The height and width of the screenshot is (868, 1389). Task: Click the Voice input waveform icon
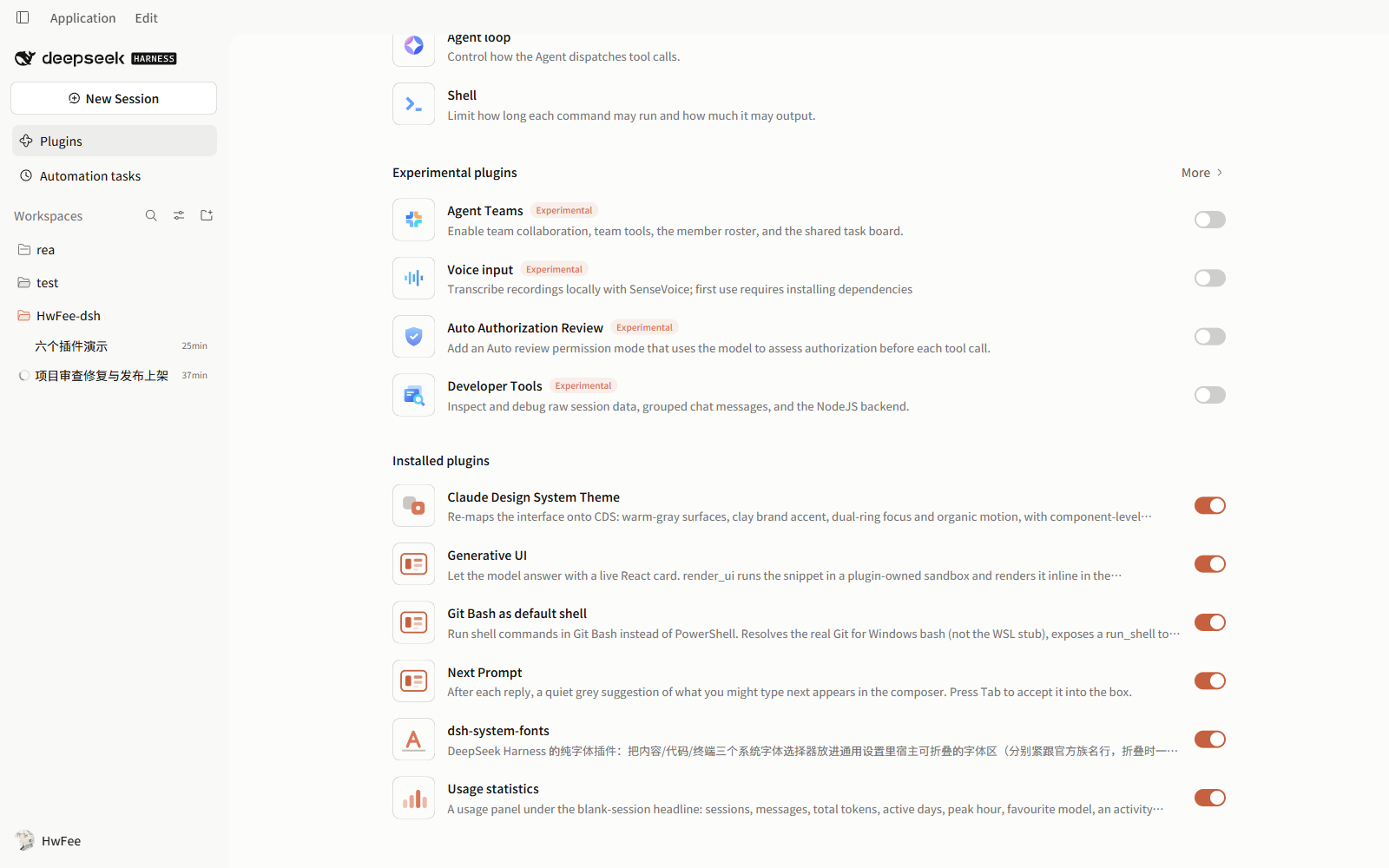click(413, 278)
